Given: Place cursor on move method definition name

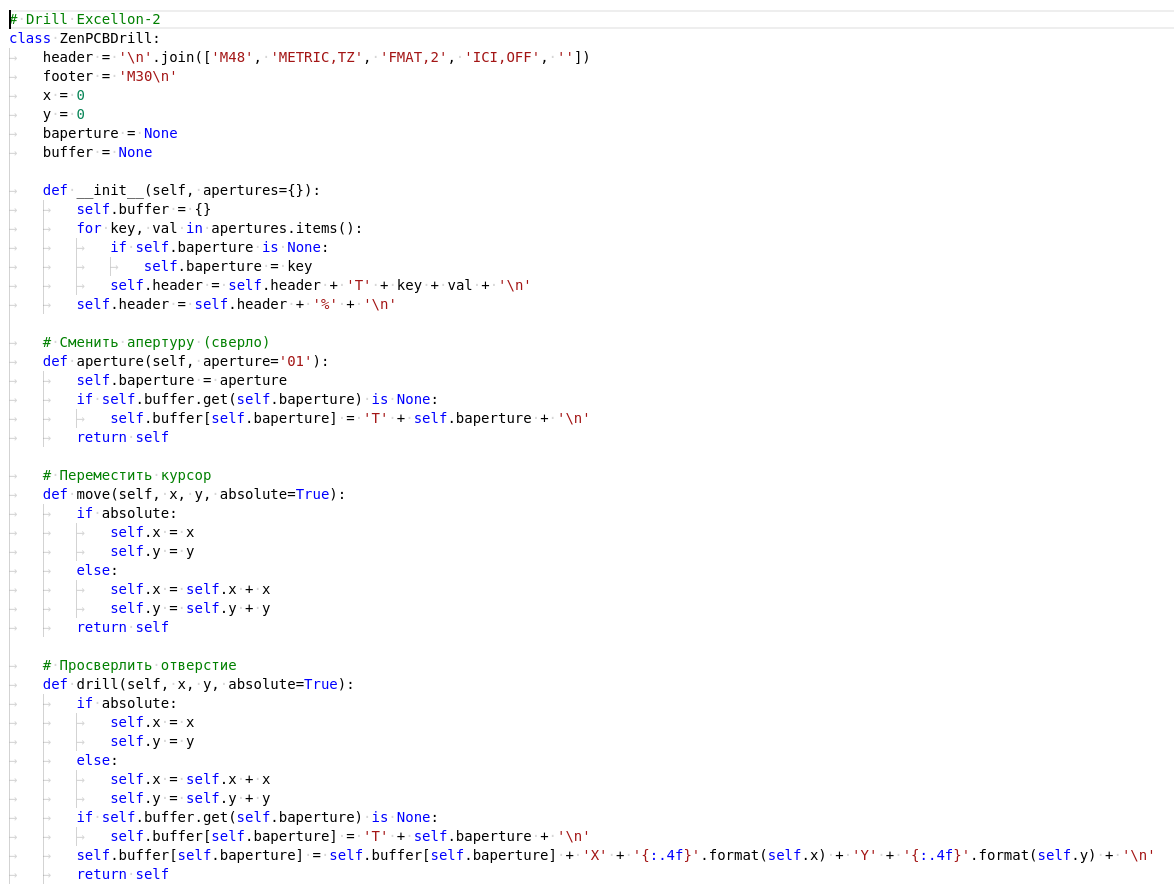Looking at the screenshot, I should [x=93, y=494].
